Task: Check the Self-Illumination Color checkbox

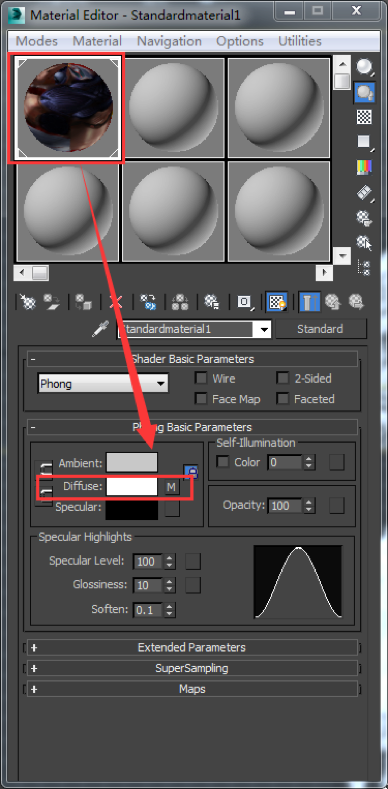Action: (222, 462)
